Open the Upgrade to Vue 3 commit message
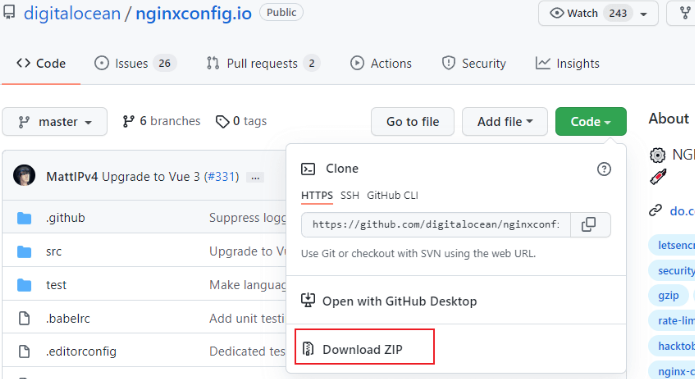 [151, 176]
